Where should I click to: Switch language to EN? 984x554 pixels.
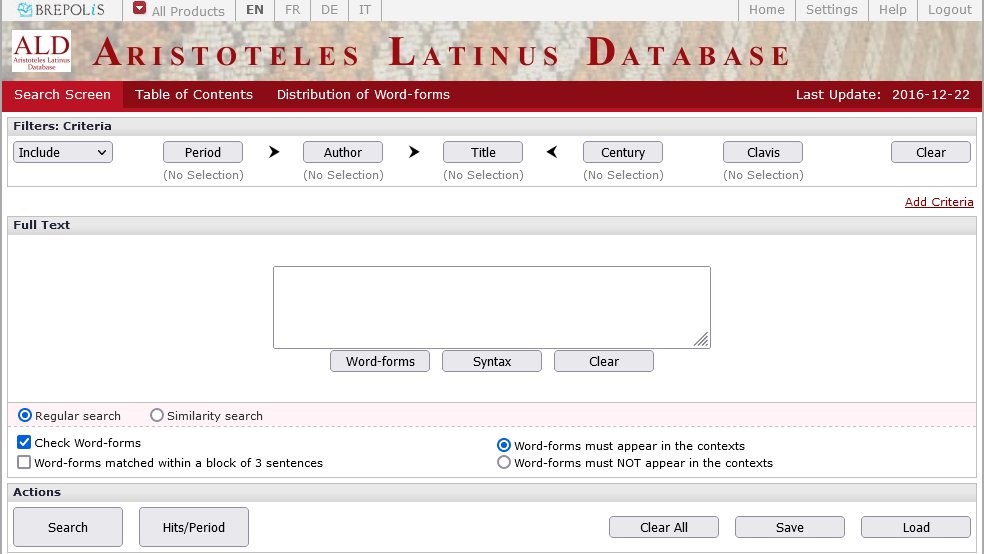tap(255, 10)
